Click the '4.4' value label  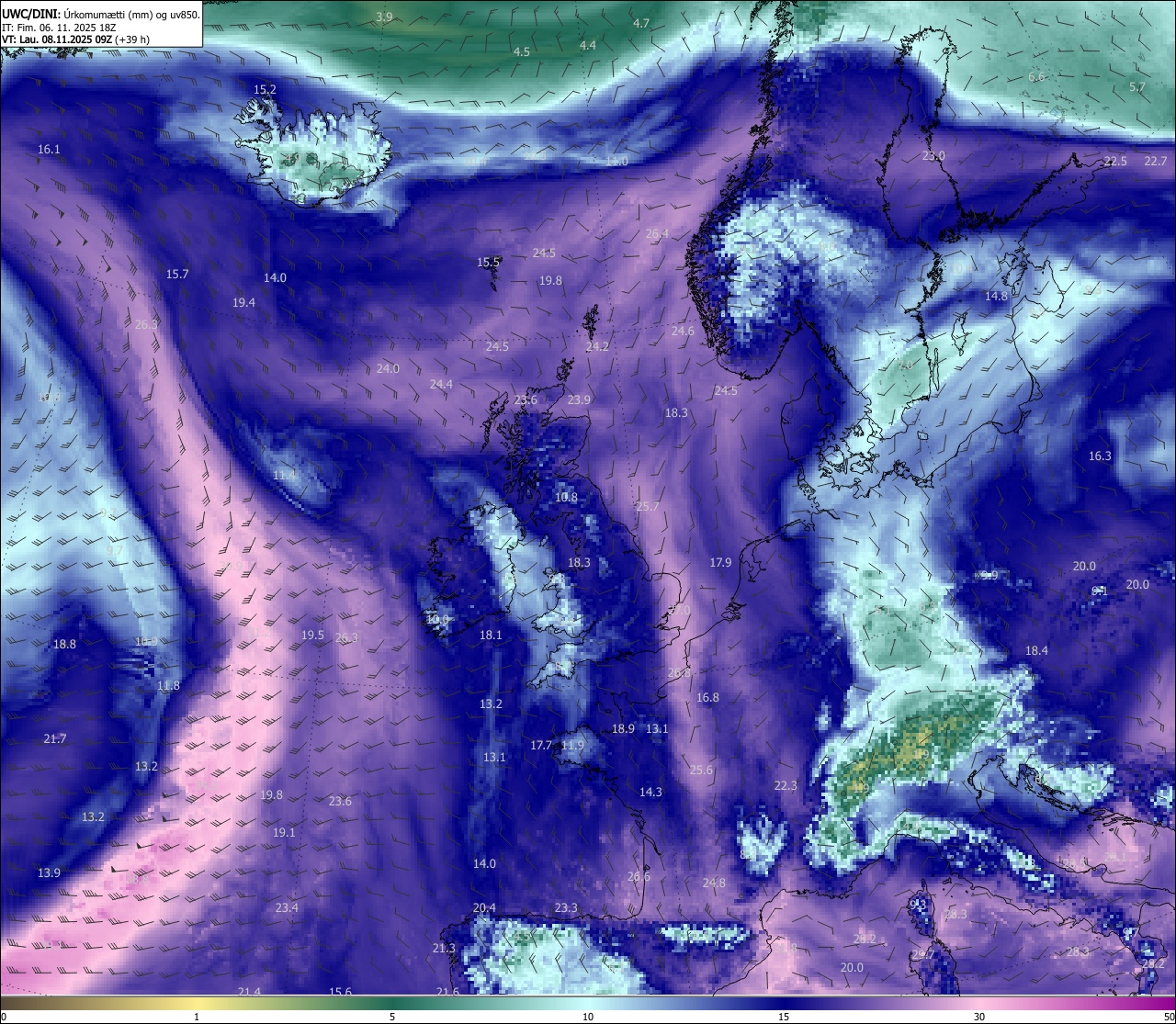point(588,45)
